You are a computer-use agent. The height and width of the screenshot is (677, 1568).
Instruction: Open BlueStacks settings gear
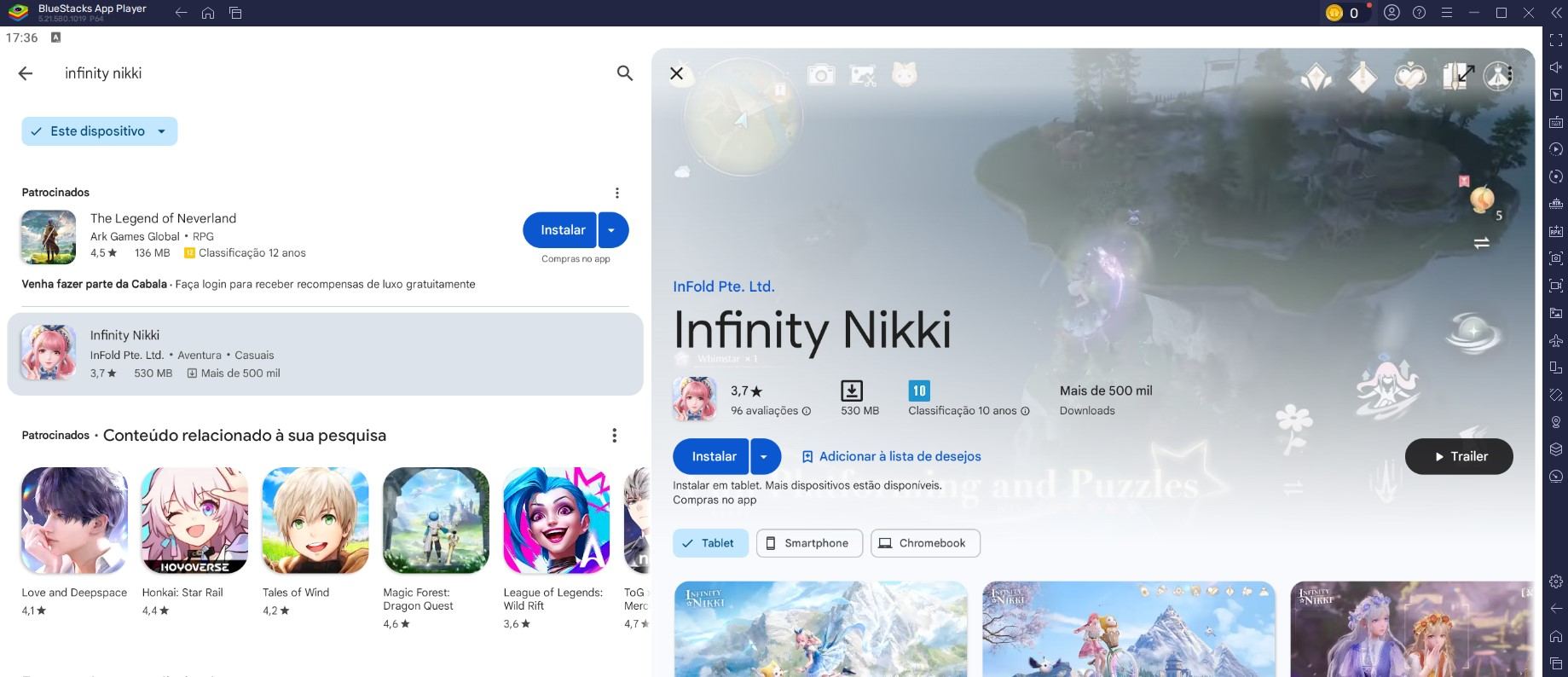point(1556,582)
